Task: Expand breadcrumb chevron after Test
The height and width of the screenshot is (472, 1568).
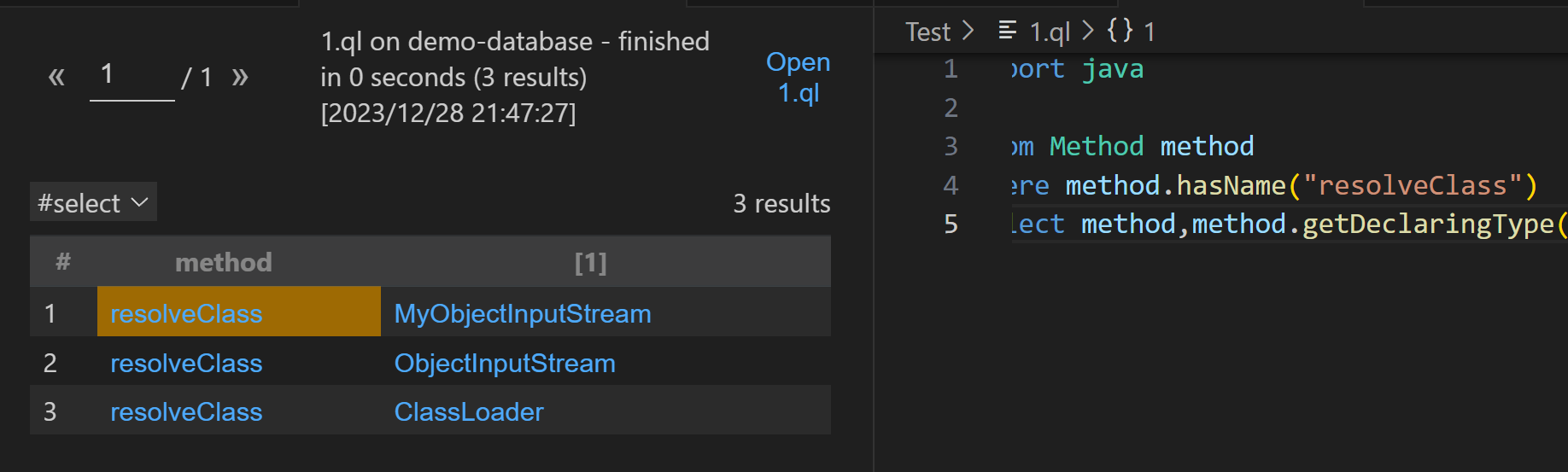Action: pos(968,31)
